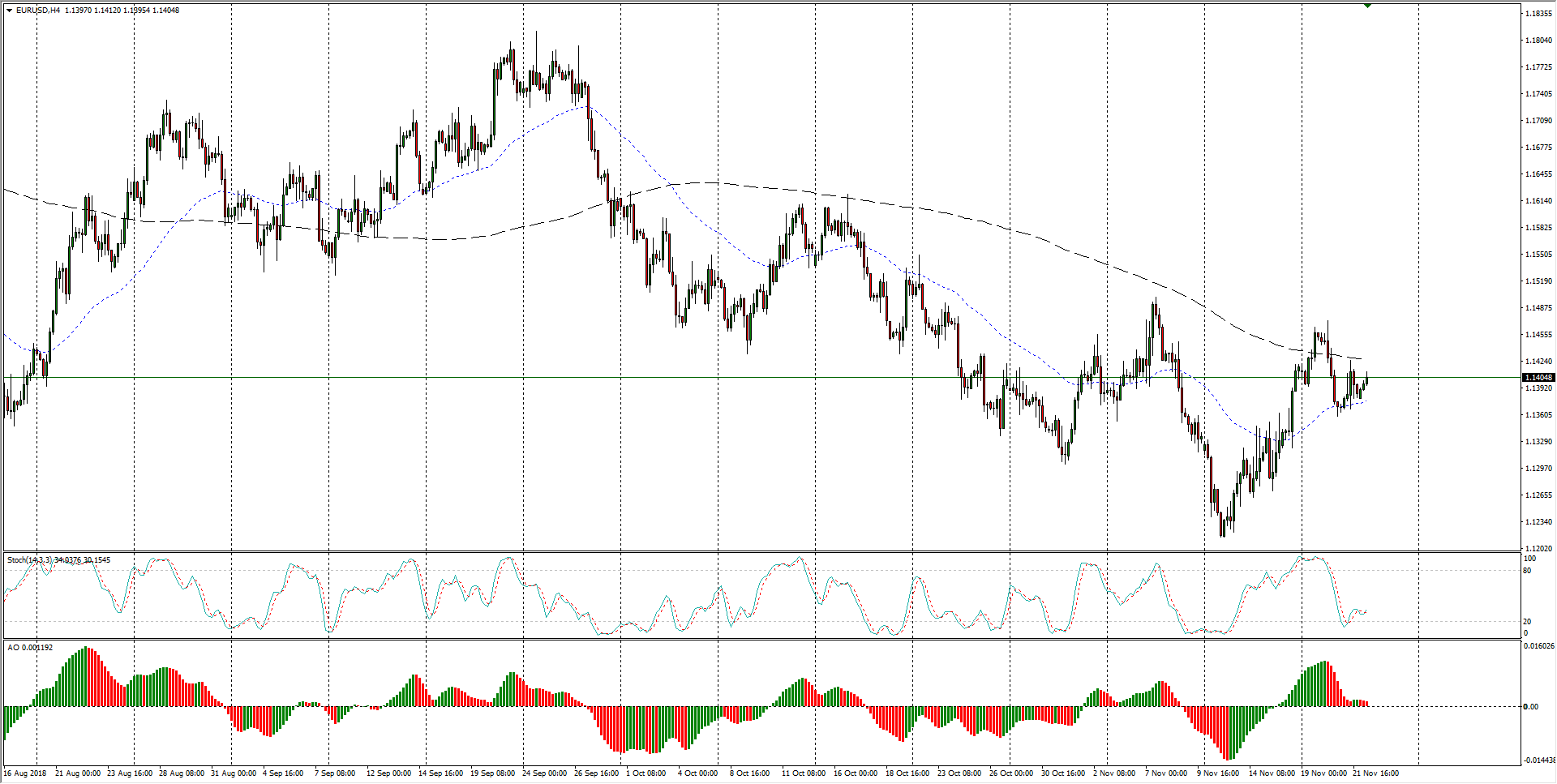Click the EURUSD,H4 chart title label

32,11
